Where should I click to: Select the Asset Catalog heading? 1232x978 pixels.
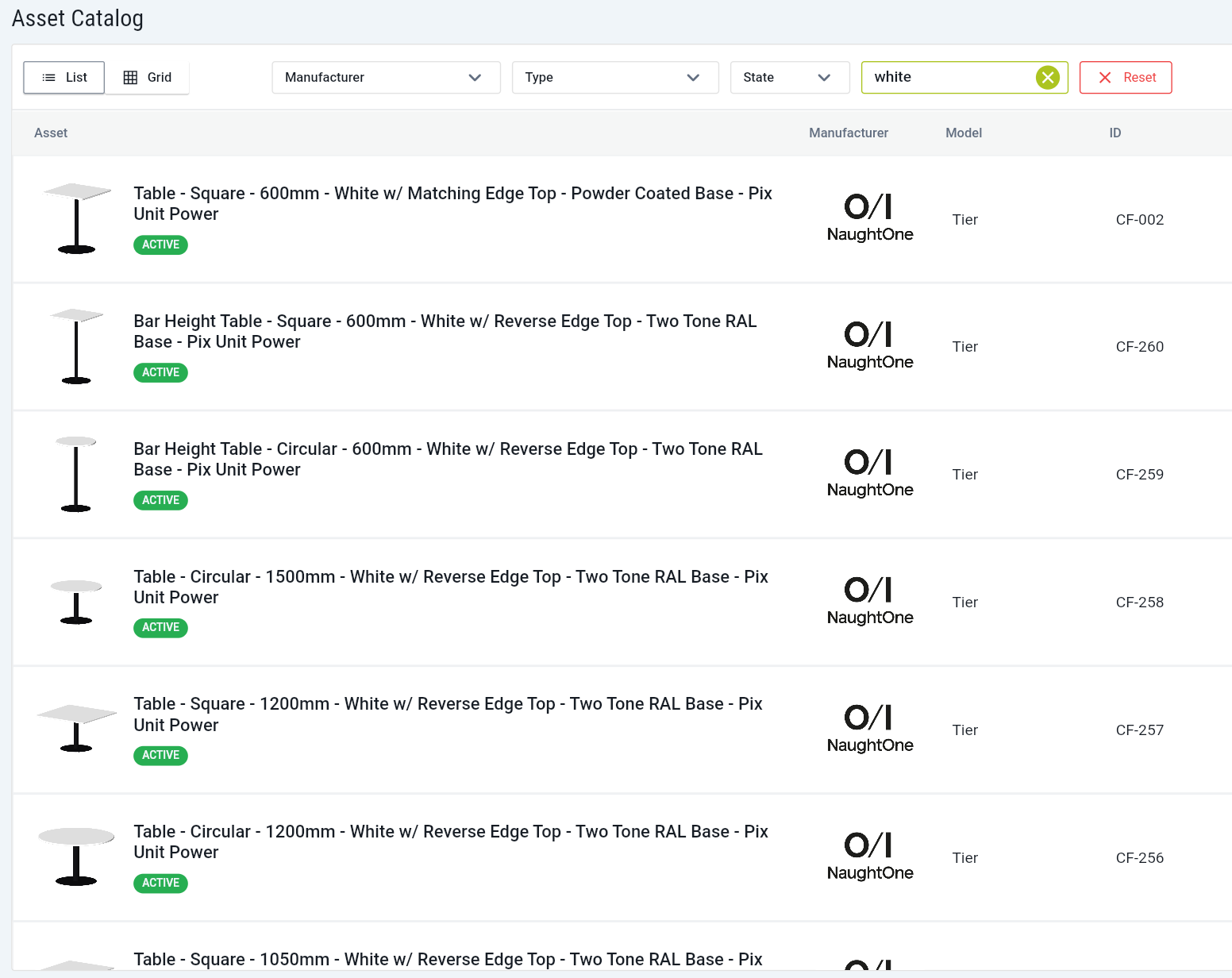(77, 17)
